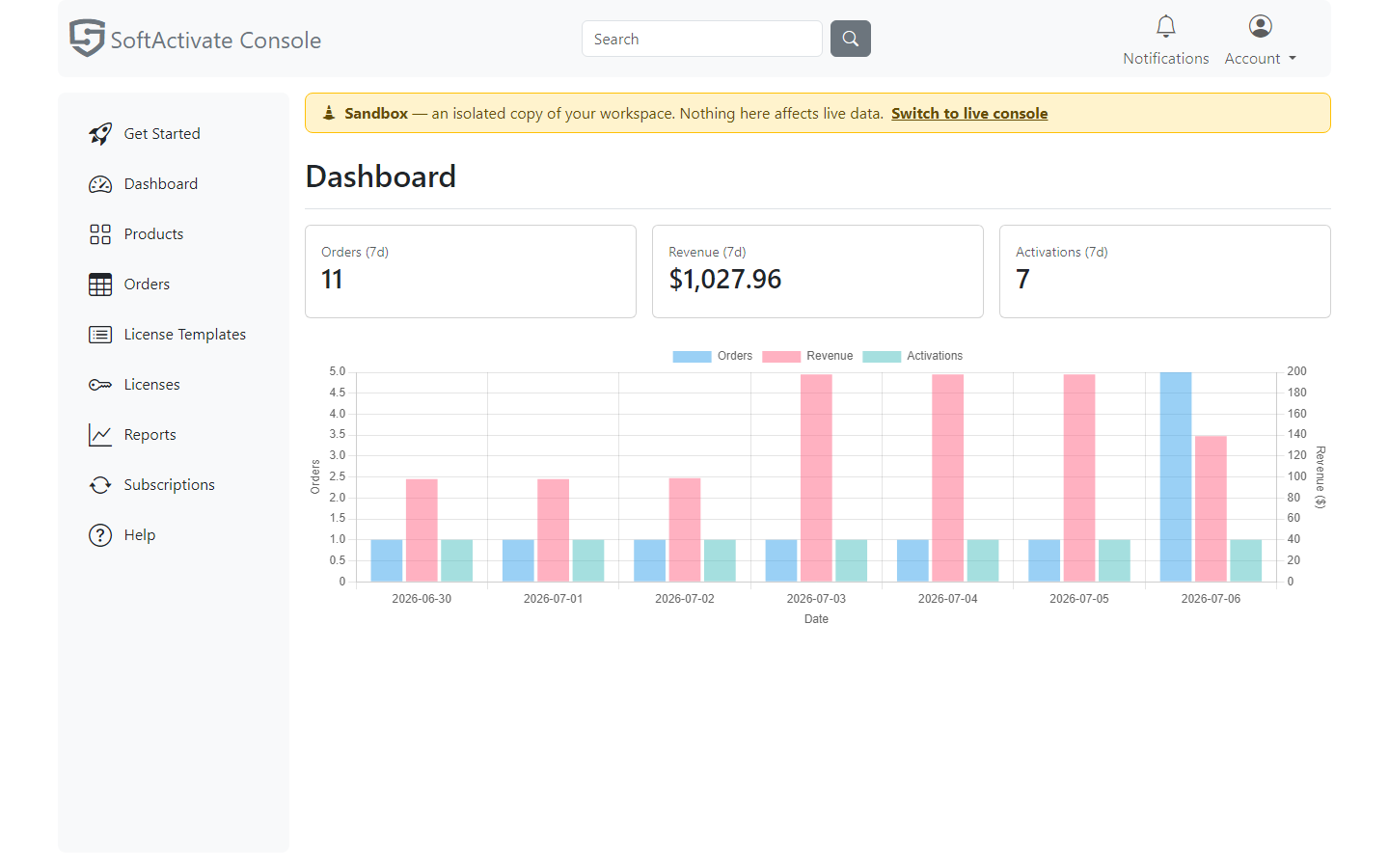
Task: Click the Products grid icon
Action: pyautogui.click(x=100, y=234)
